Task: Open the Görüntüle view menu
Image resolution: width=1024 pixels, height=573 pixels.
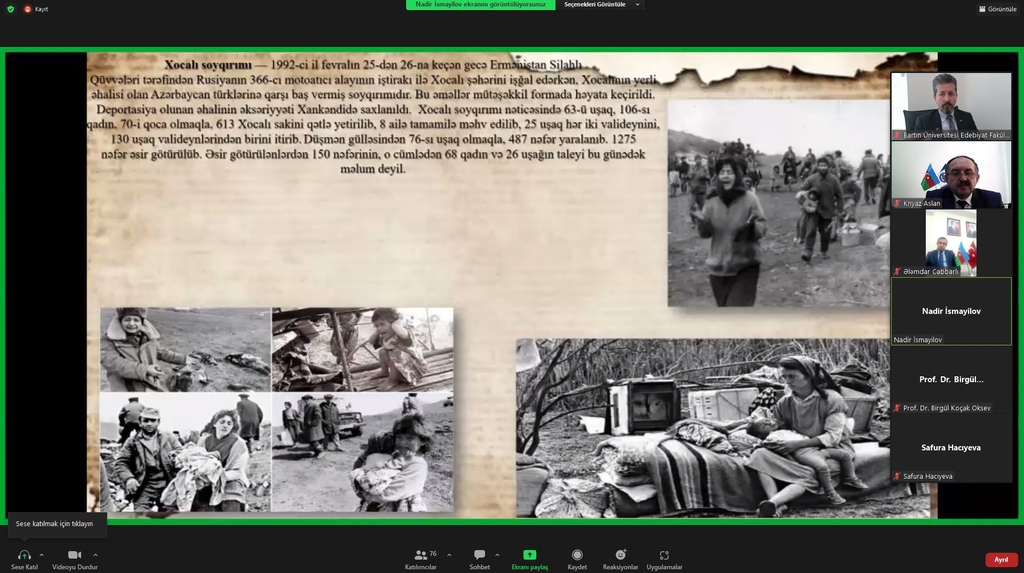Action: tap(997, 9)
